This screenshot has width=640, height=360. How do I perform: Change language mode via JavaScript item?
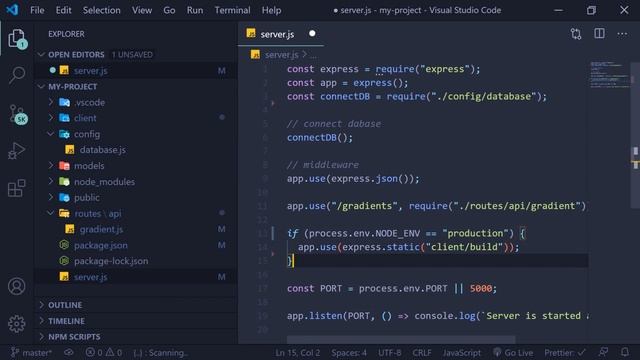462,353
